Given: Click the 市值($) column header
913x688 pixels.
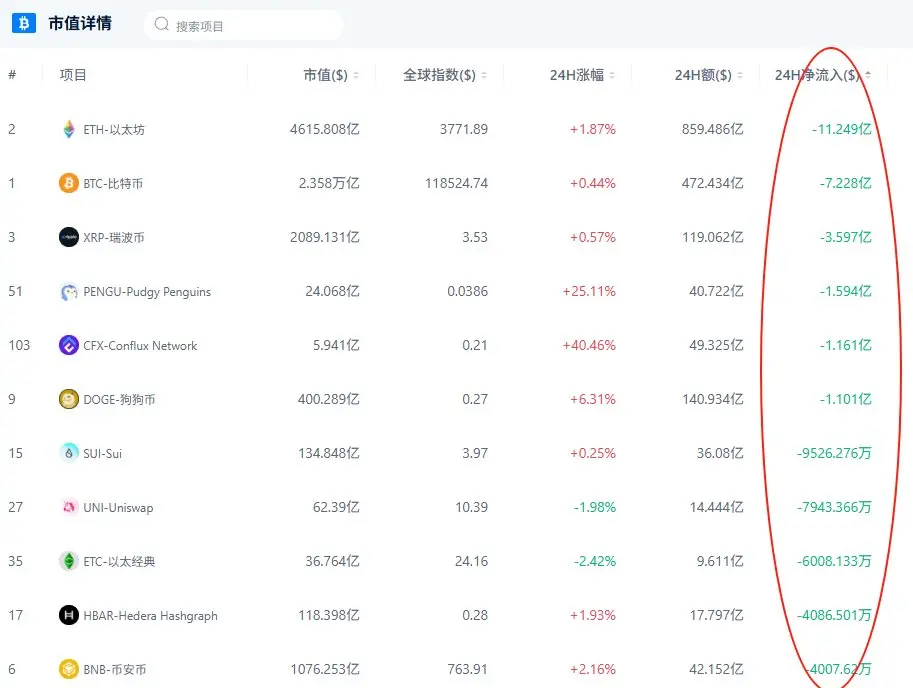Looking at the screenshot, I should click(x=325, y=75).
